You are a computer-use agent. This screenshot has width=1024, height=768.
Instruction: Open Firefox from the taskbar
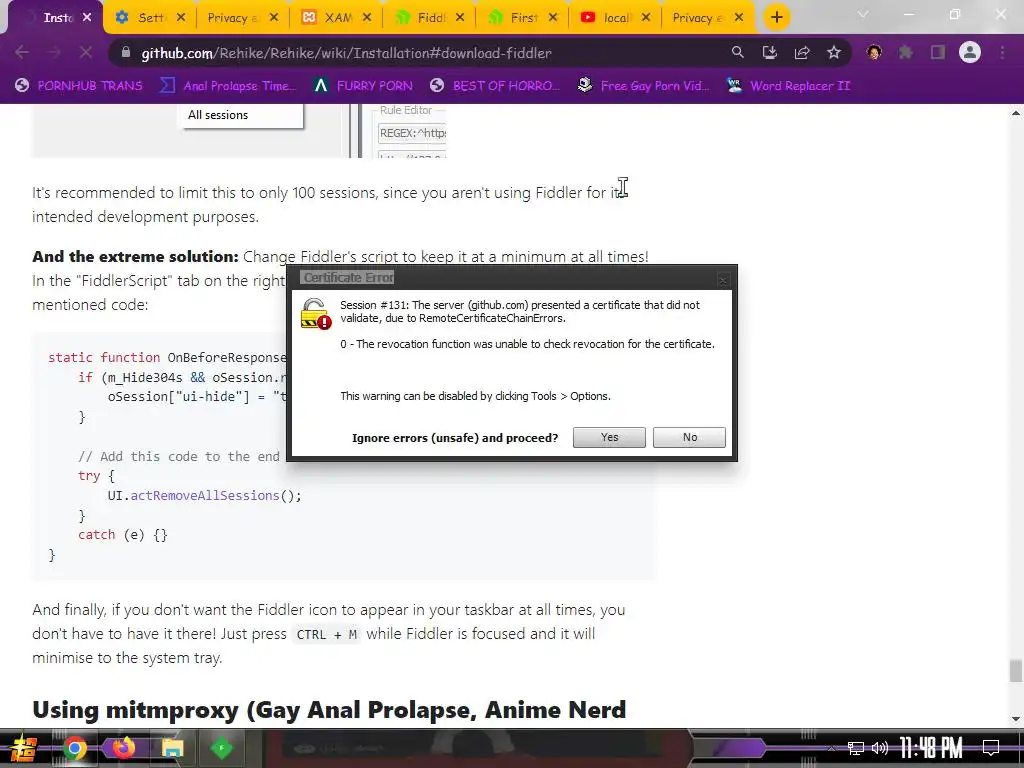[123, 748]
